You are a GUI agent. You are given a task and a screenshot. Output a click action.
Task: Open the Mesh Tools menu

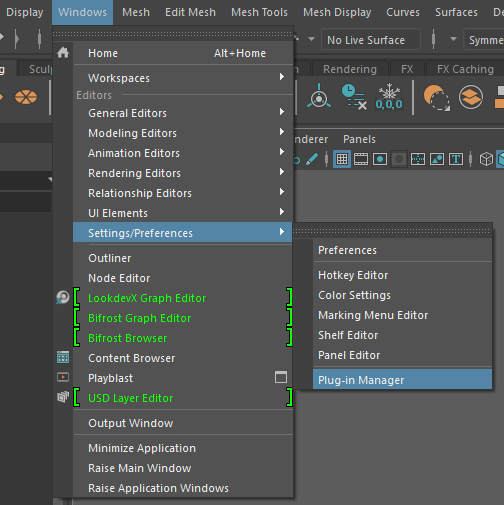pyautogui.click(x=259, y=12)
